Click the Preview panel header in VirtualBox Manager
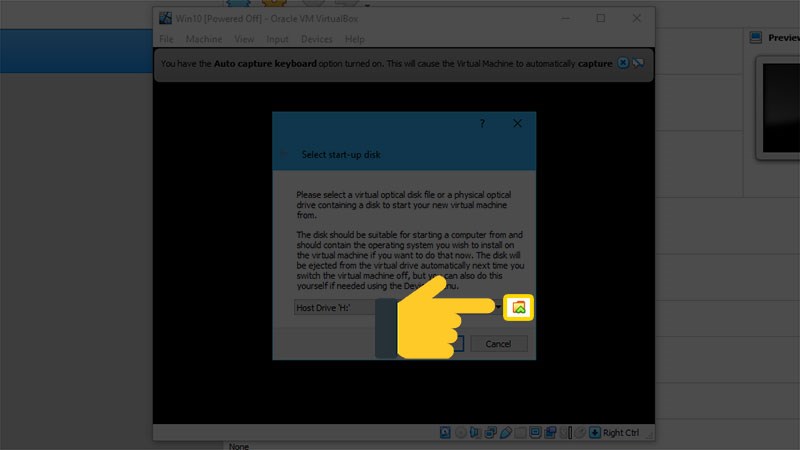Screen dimensions: 800x450 click(x=775, y=37)
